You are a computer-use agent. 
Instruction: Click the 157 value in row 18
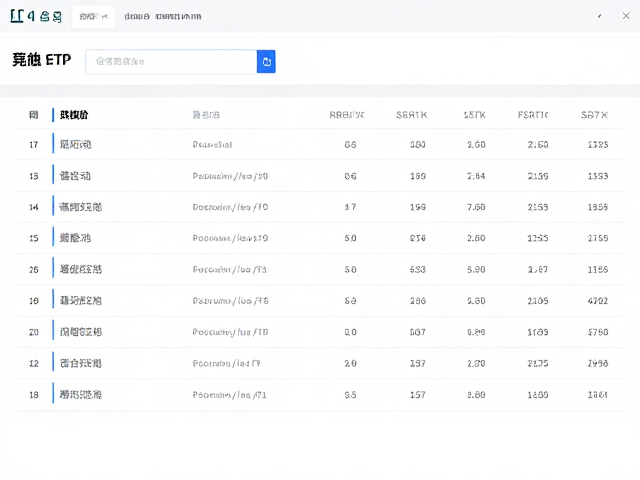(x=418, y=395)
